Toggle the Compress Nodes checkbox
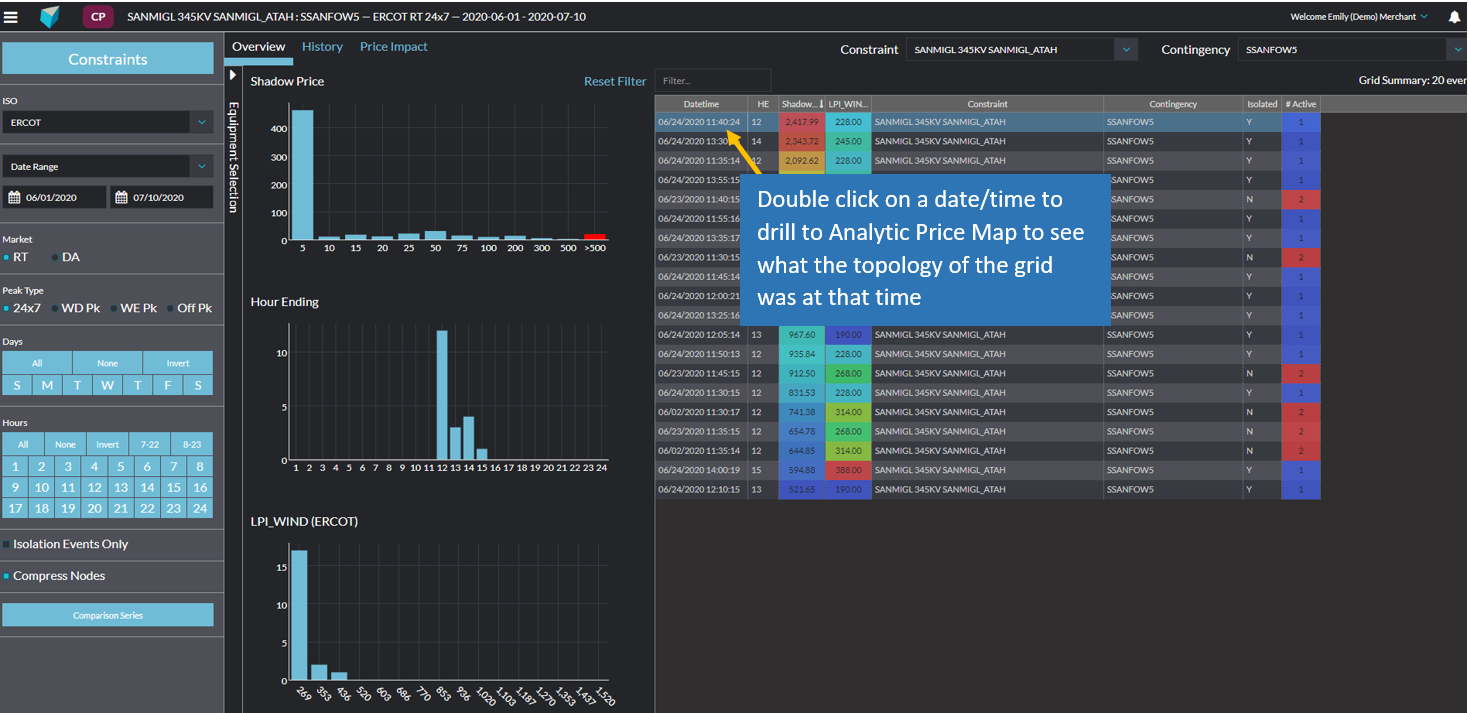 pyautogui.click(x=7, y=576)
